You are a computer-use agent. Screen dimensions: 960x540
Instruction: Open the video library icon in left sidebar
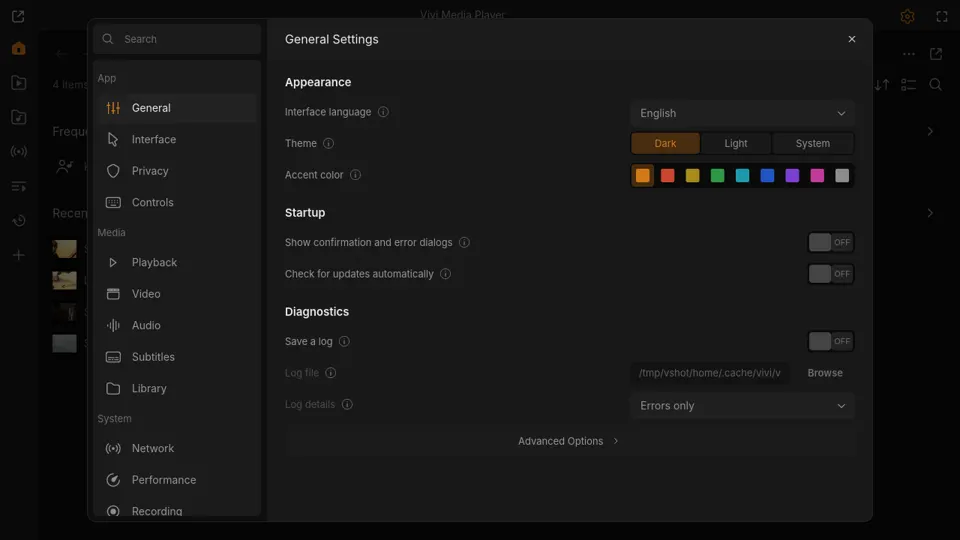[18, 83]
